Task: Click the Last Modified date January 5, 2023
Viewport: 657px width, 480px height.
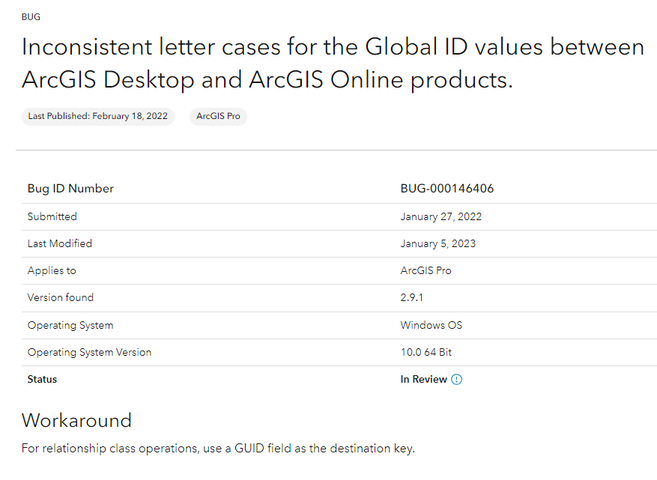Action: (438, 243)
